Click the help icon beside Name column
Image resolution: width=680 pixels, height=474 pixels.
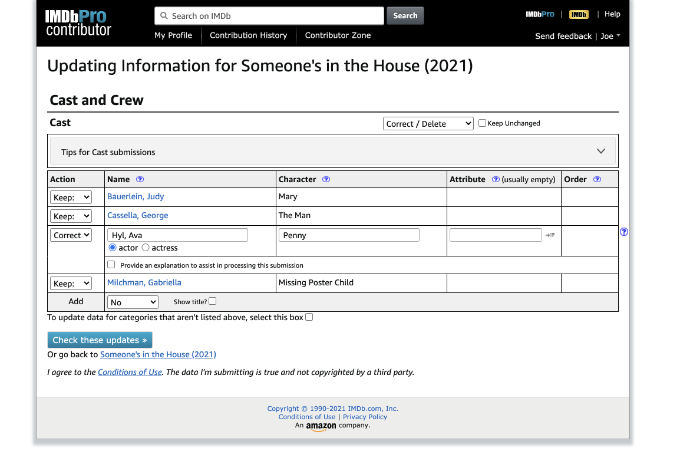(x=140, y=179)
